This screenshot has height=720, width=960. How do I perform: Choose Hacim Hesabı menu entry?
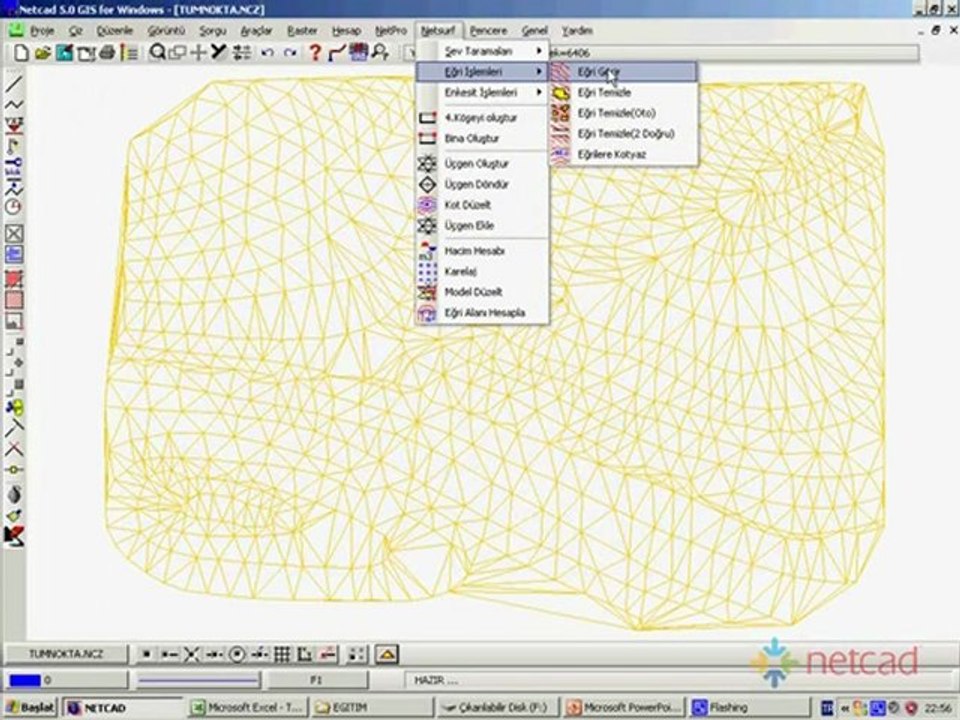482,250
